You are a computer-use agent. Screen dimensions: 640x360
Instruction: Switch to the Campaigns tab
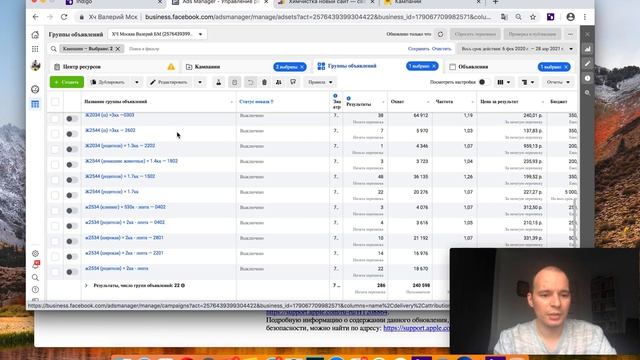(x=246, y=67)
